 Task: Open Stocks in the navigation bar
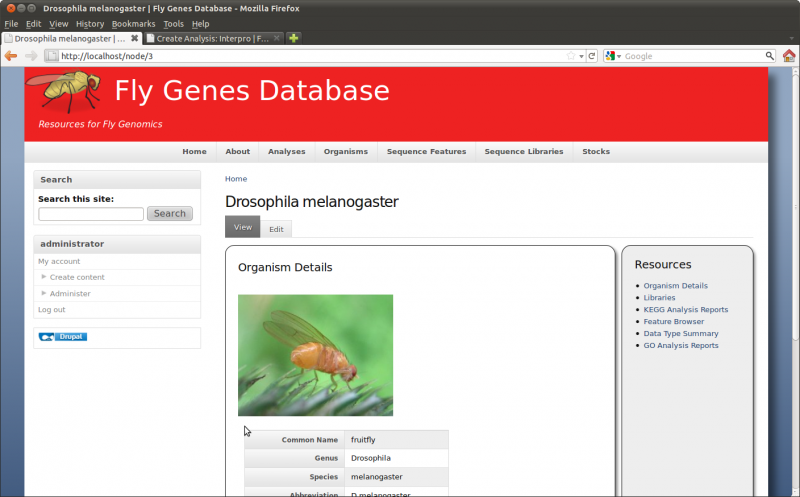click(596, 152)
